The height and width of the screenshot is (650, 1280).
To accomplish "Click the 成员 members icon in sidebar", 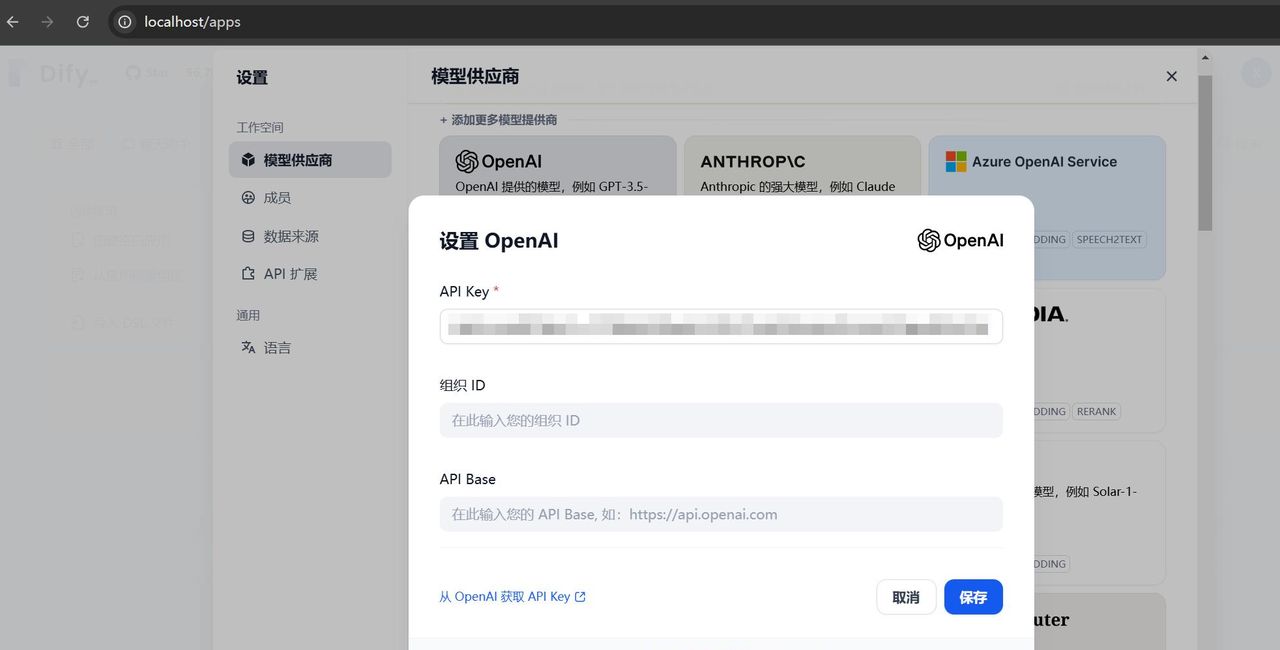I will [x=248, y=197].
